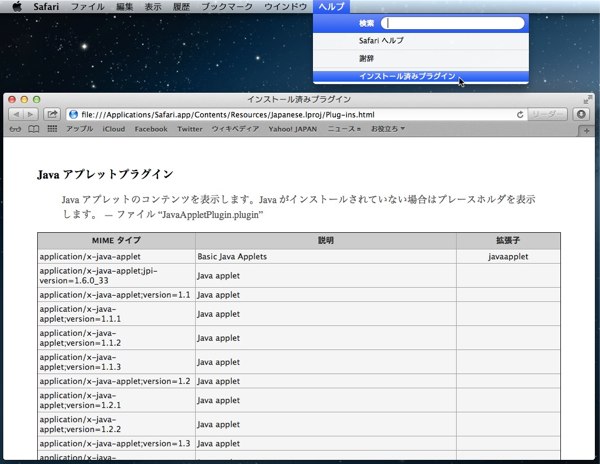Screen dimensions: 600x464
Task: Reload the page with the refresh icon
Action: click(520, 114)
